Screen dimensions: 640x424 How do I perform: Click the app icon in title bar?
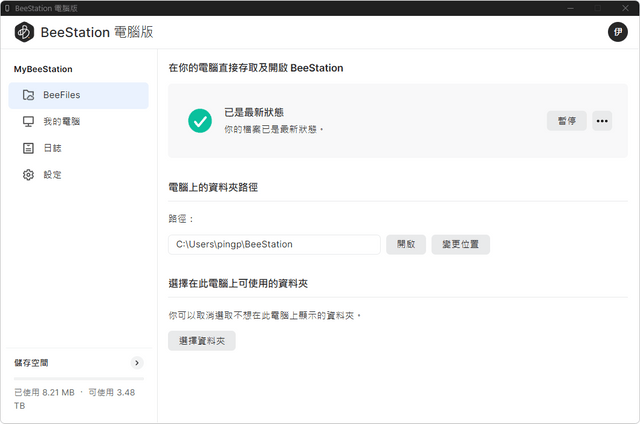[x=7, y=8]
